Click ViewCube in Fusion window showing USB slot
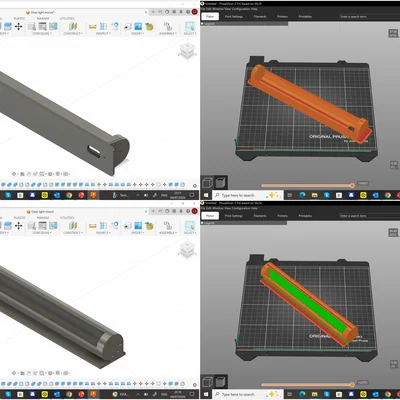Viewport: 400px width, 400px height. tap(187, 51)
